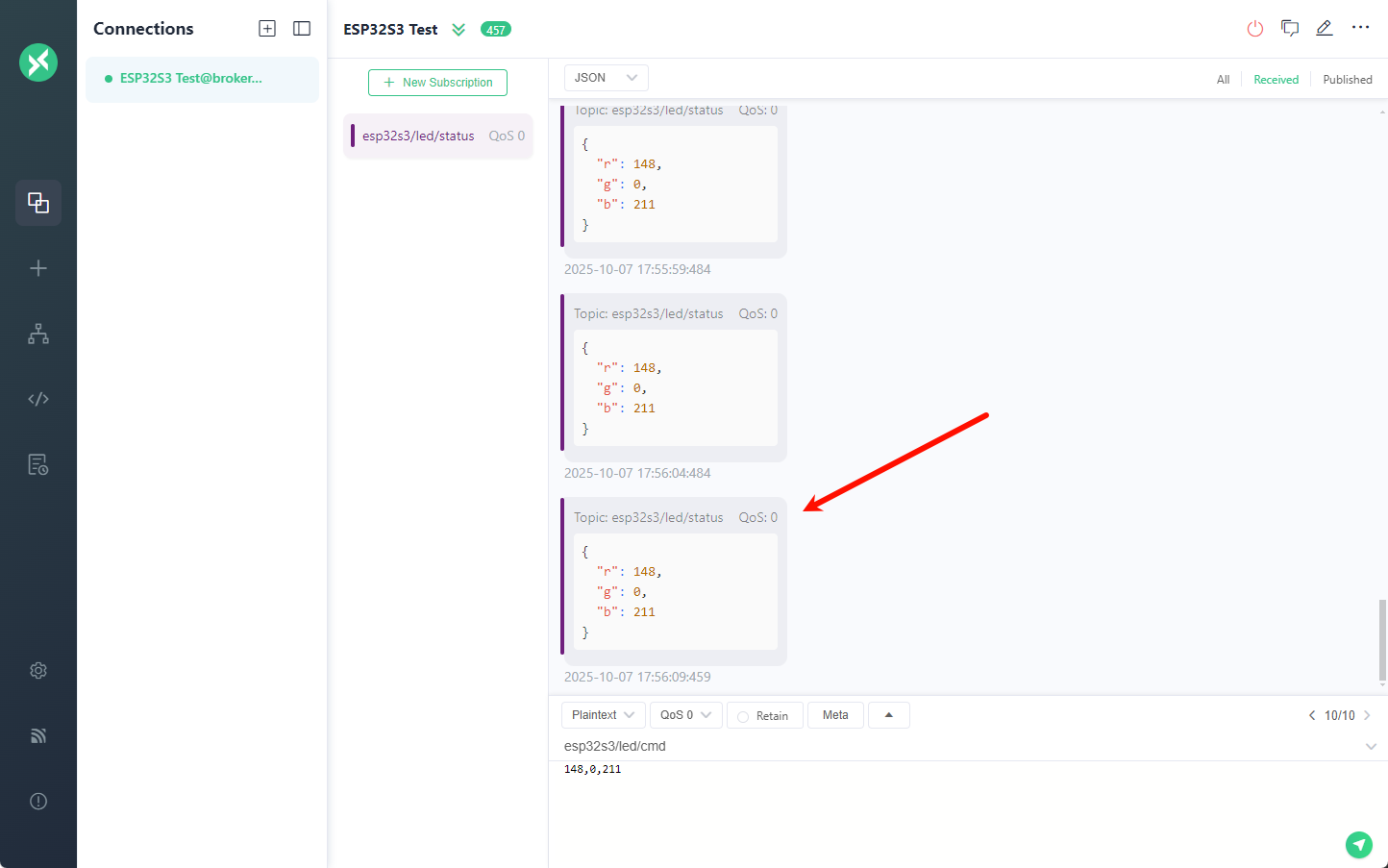Open the three-dots more menu
The height and width of the screenshot is (868, 1388).
(1360, 28)
